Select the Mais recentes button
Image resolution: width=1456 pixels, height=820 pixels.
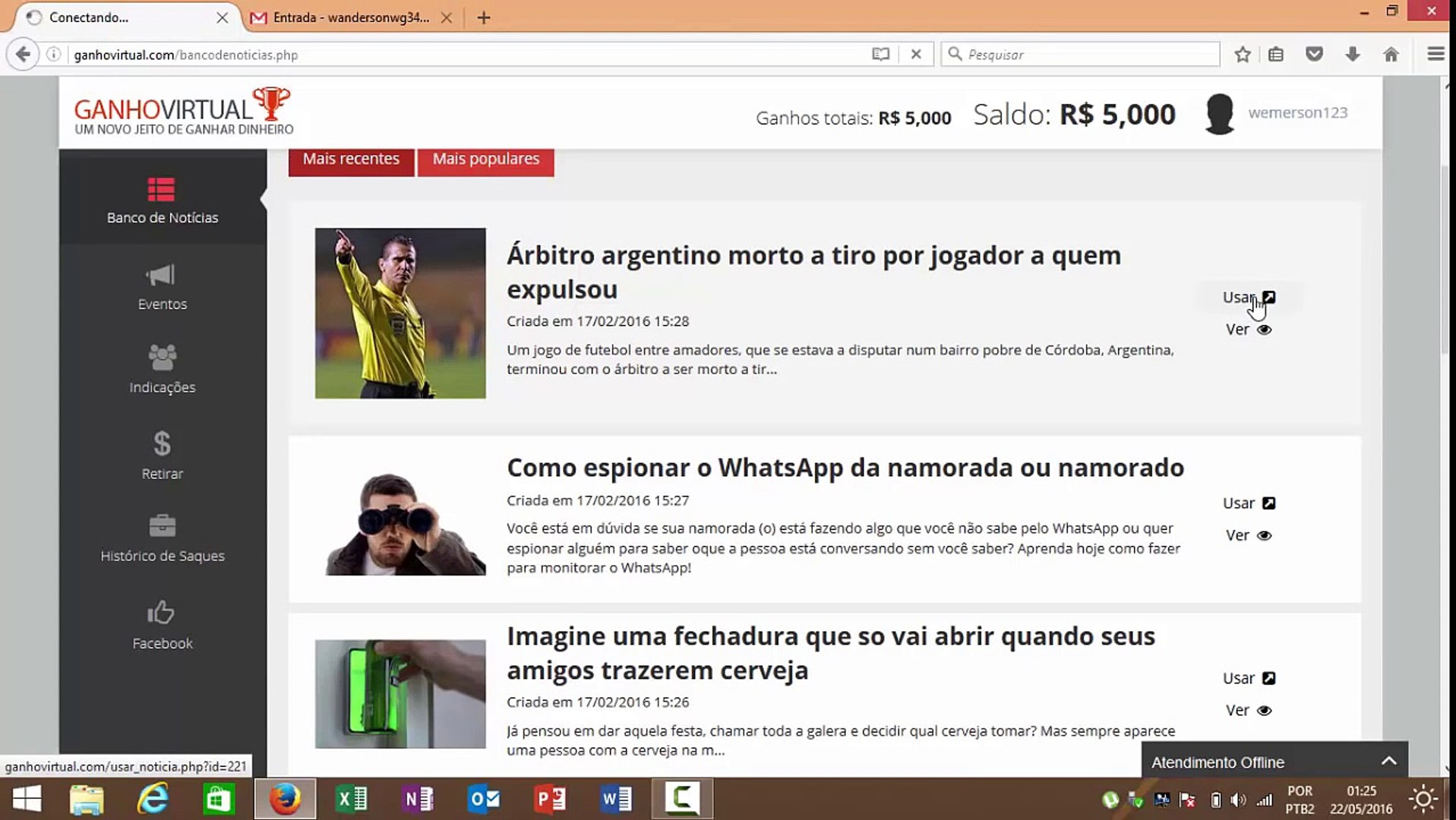point(351,159)
